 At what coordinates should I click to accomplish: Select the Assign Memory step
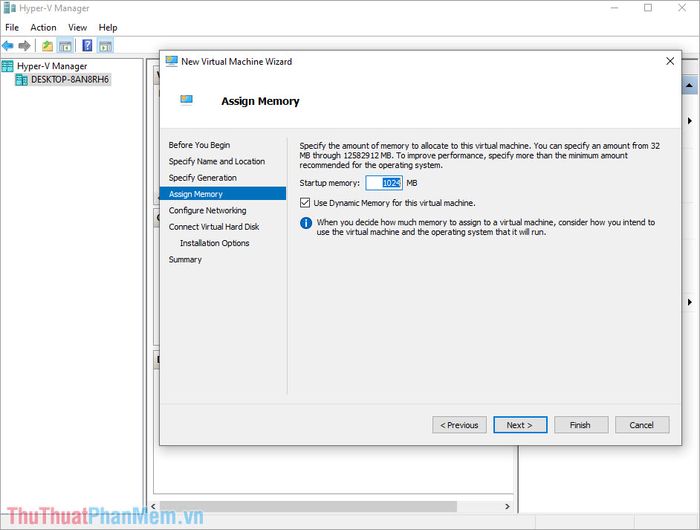tap(223, 194)
